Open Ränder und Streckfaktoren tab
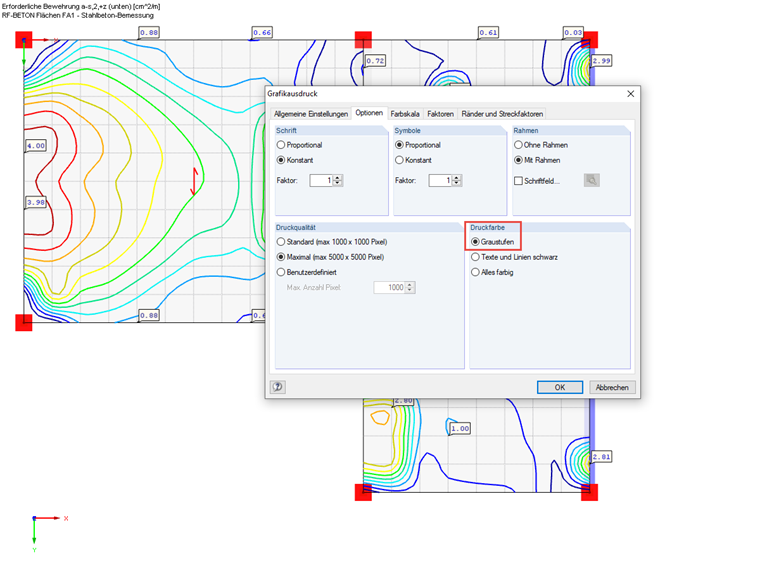760x570 pixels. pyautogui.click(x=502, y=114)
